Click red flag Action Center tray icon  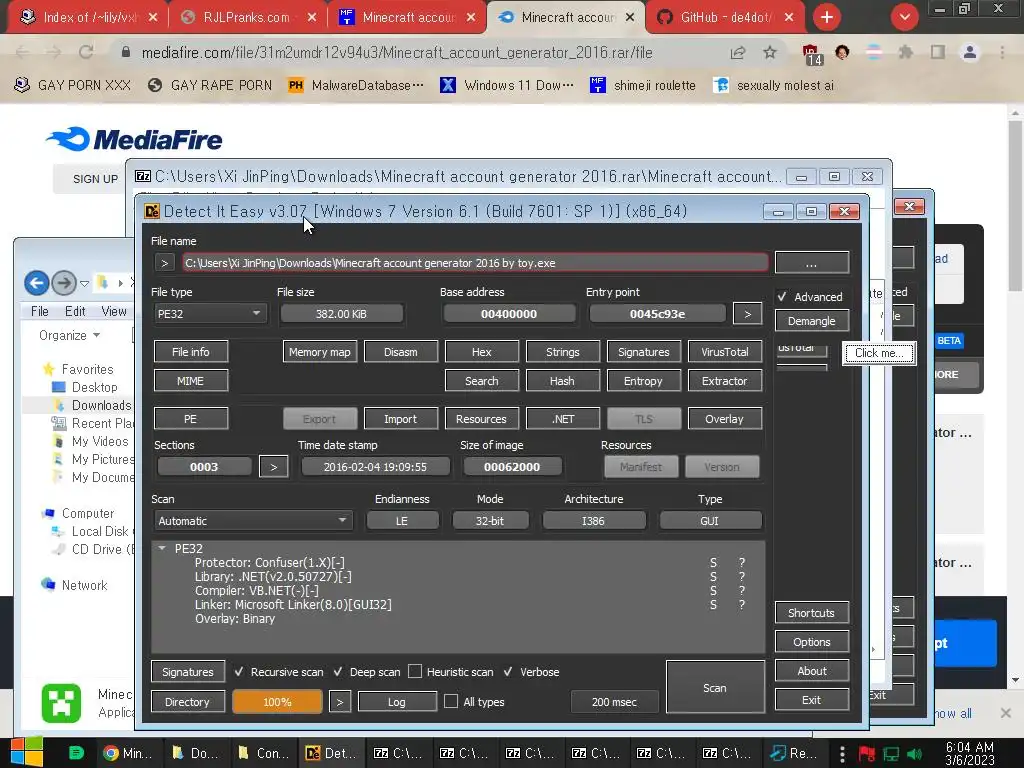pyautogui.click(x=867, y=754)
